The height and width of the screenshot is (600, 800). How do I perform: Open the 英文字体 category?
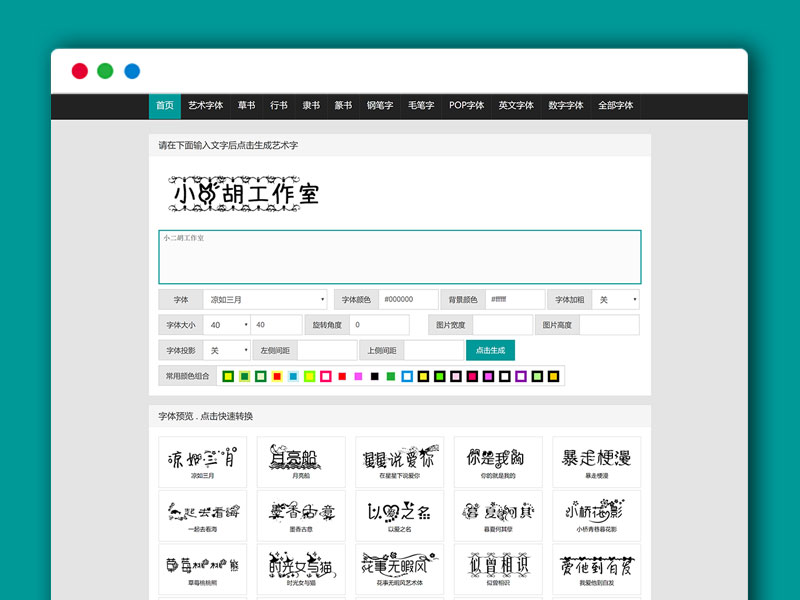point(515,105)
